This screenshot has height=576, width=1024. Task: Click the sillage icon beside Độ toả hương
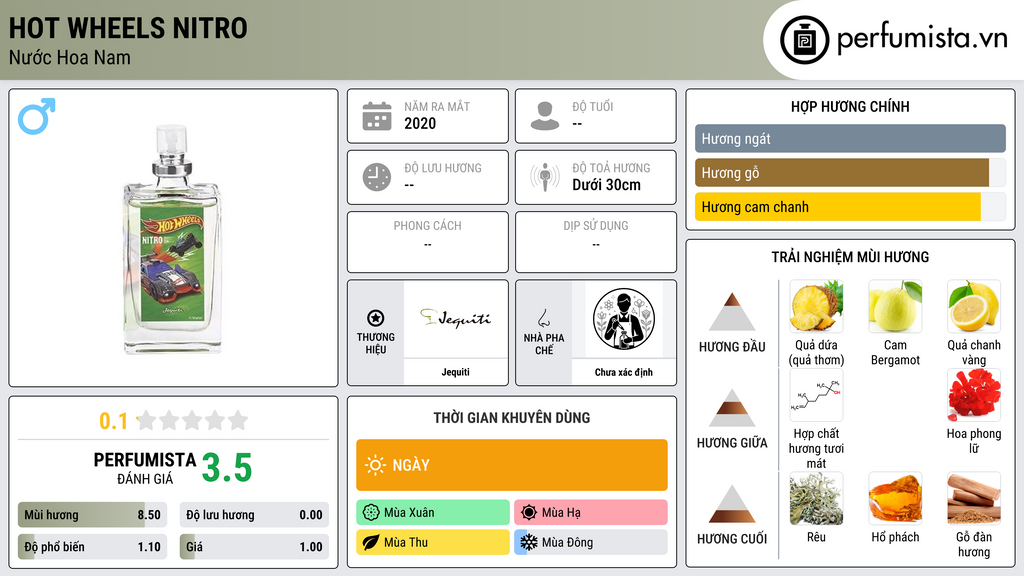coord(545,177)
